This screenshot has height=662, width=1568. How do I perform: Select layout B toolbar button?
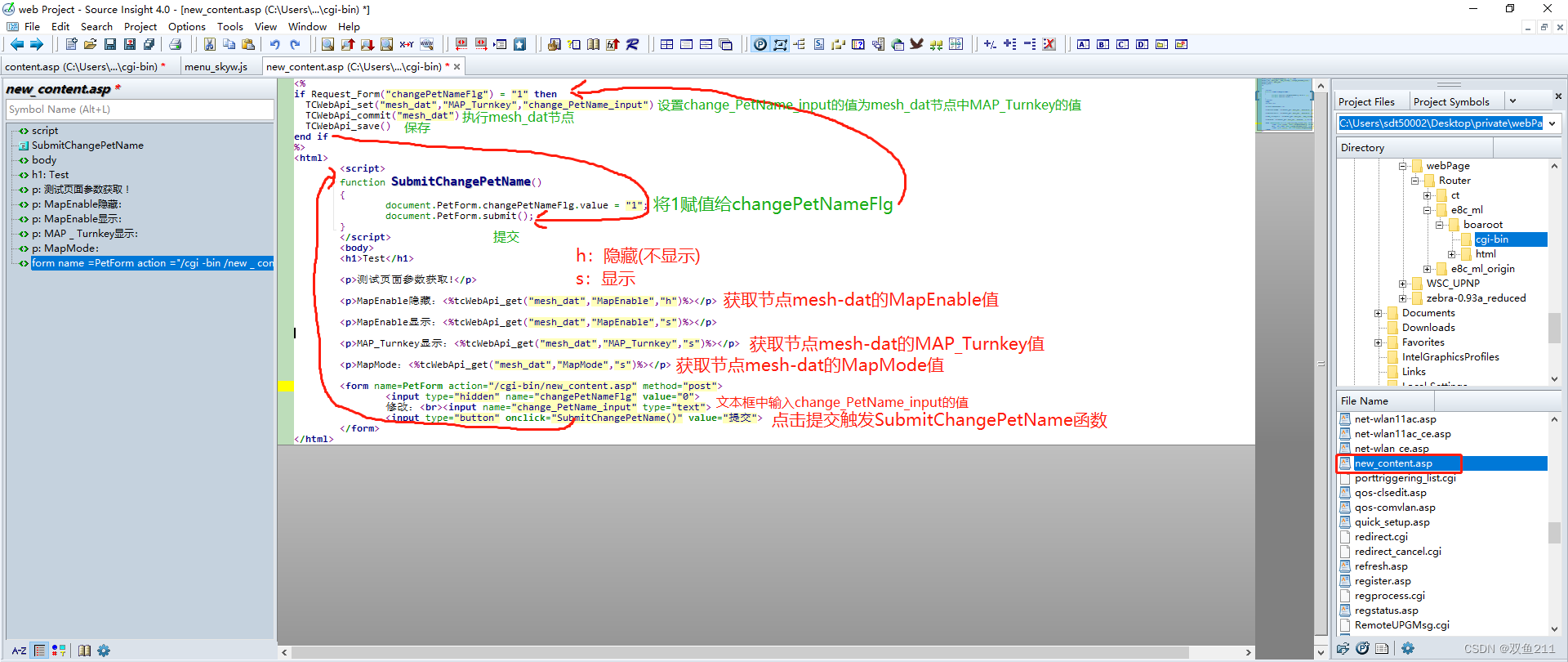pyautogui.click(x=1102, y=44)
